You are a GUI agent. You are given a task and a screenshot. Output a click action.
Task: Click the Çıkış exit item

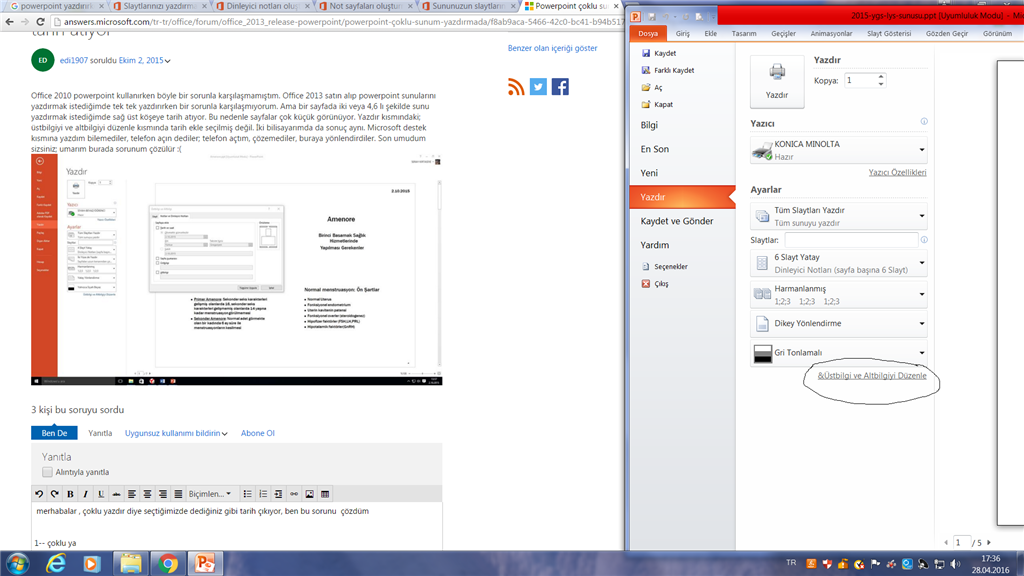click(x=655, y=283)
